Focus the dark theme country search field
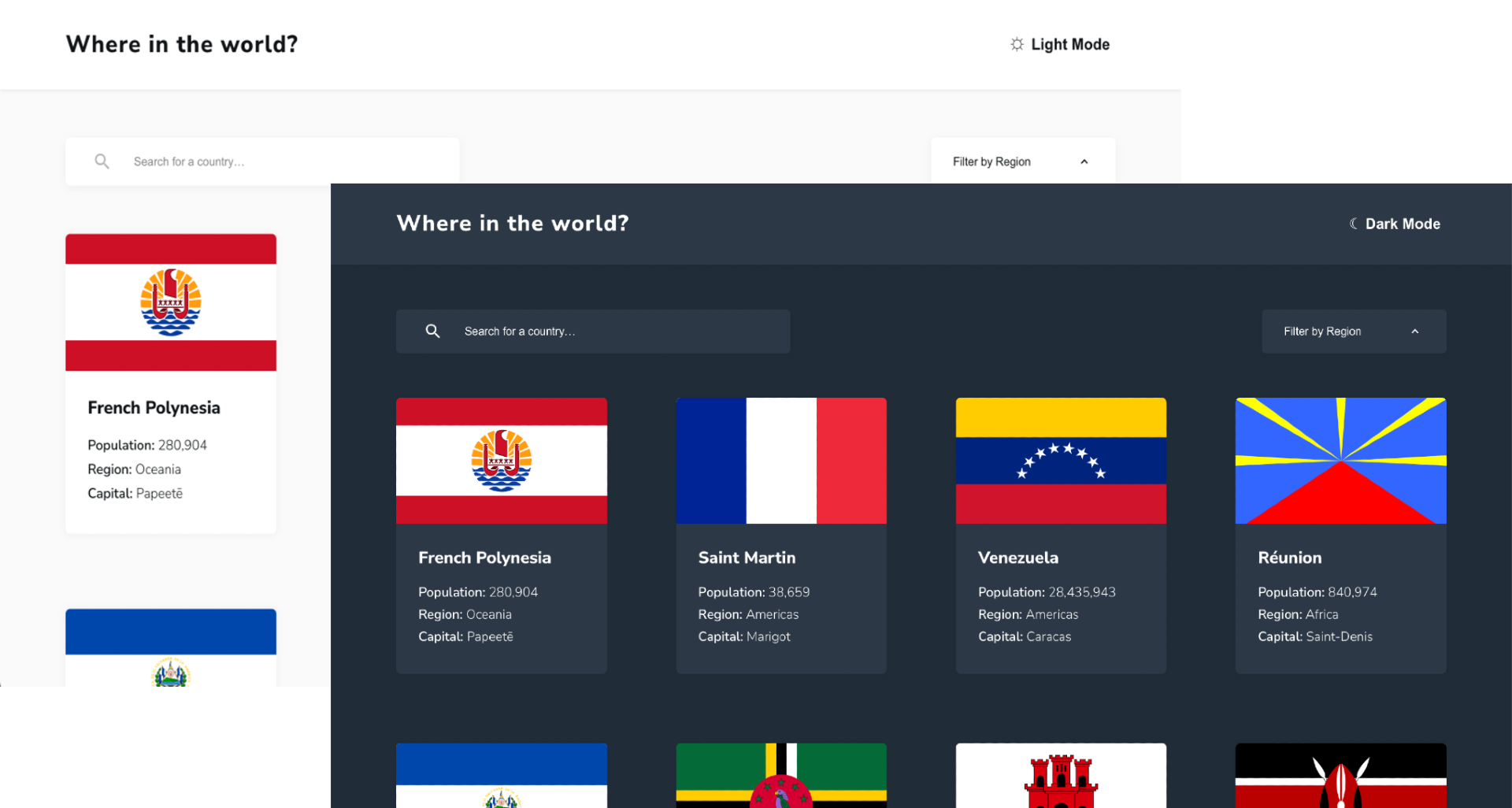This screenshot has height=808, width=1512. pyautogui.click(x=593, y=331)
